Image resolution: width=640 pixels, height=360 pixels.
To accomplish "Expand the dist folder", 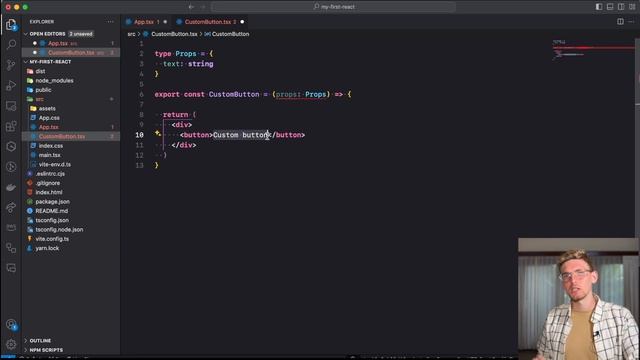I will point(40,71).
